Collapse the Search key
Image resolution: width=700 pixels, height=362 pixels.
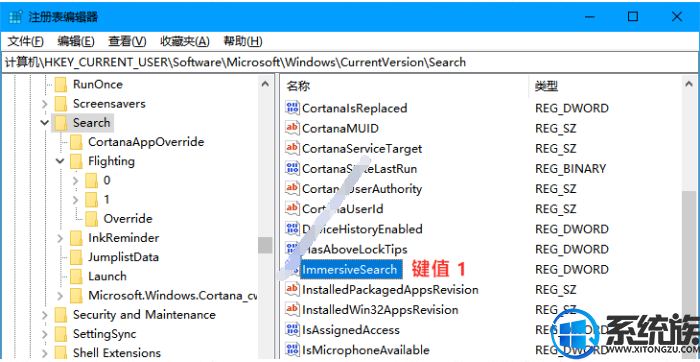coord(44,123)
